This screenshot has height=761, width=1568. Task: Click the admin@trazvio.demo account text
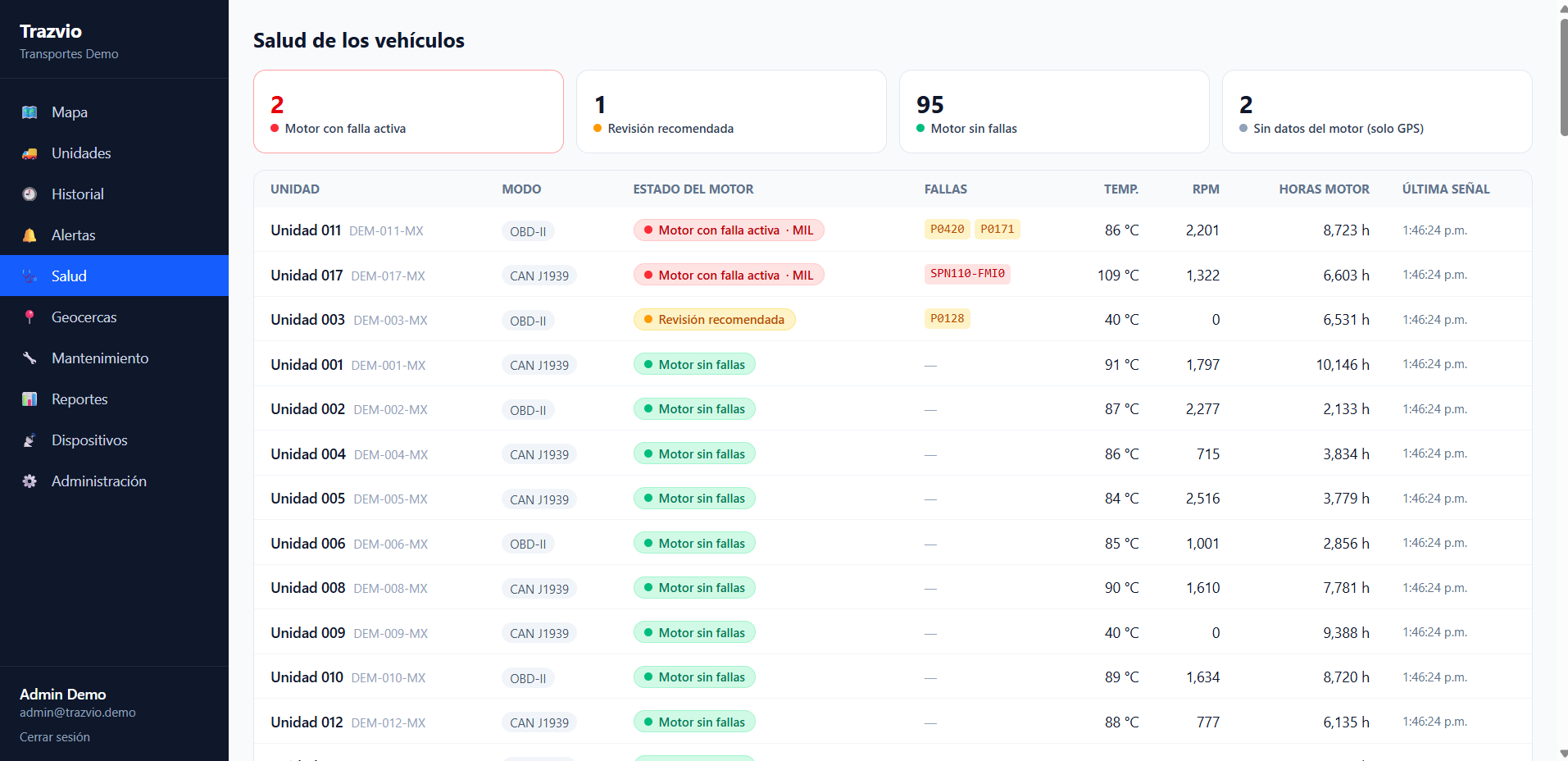78,713
